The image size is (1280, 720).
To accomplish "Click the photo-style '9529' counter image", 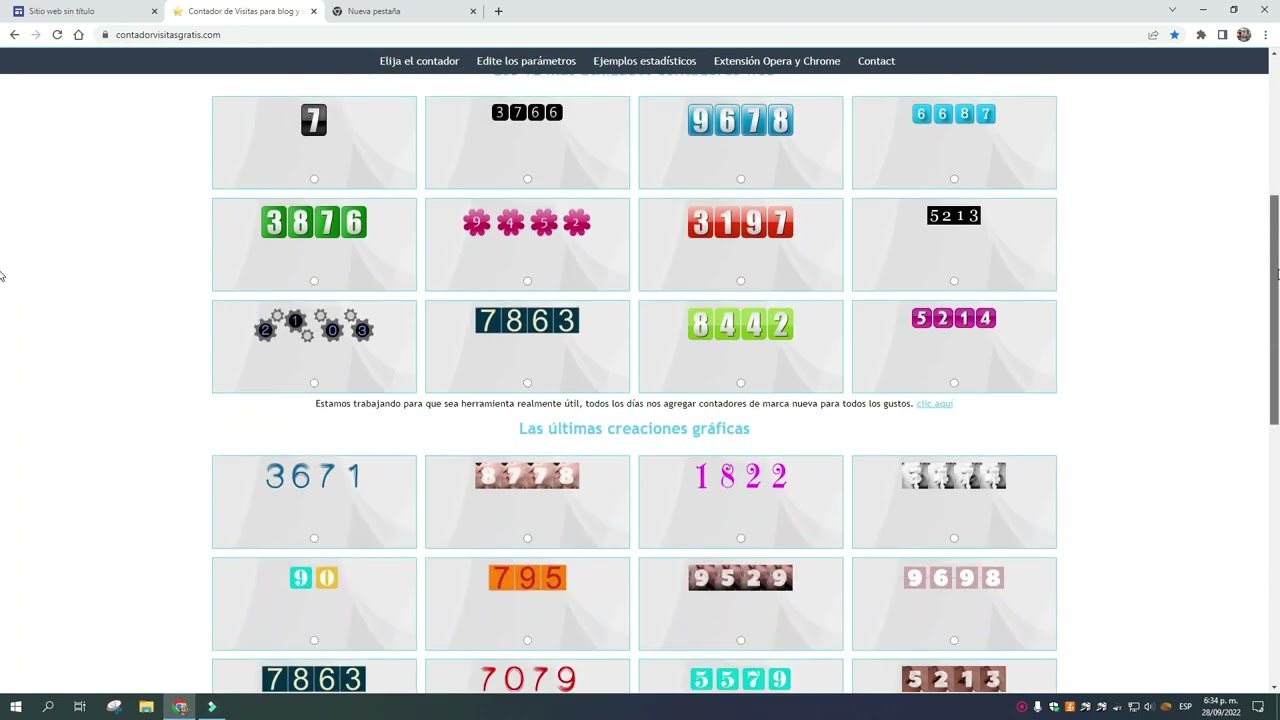I will click(740, 578).
